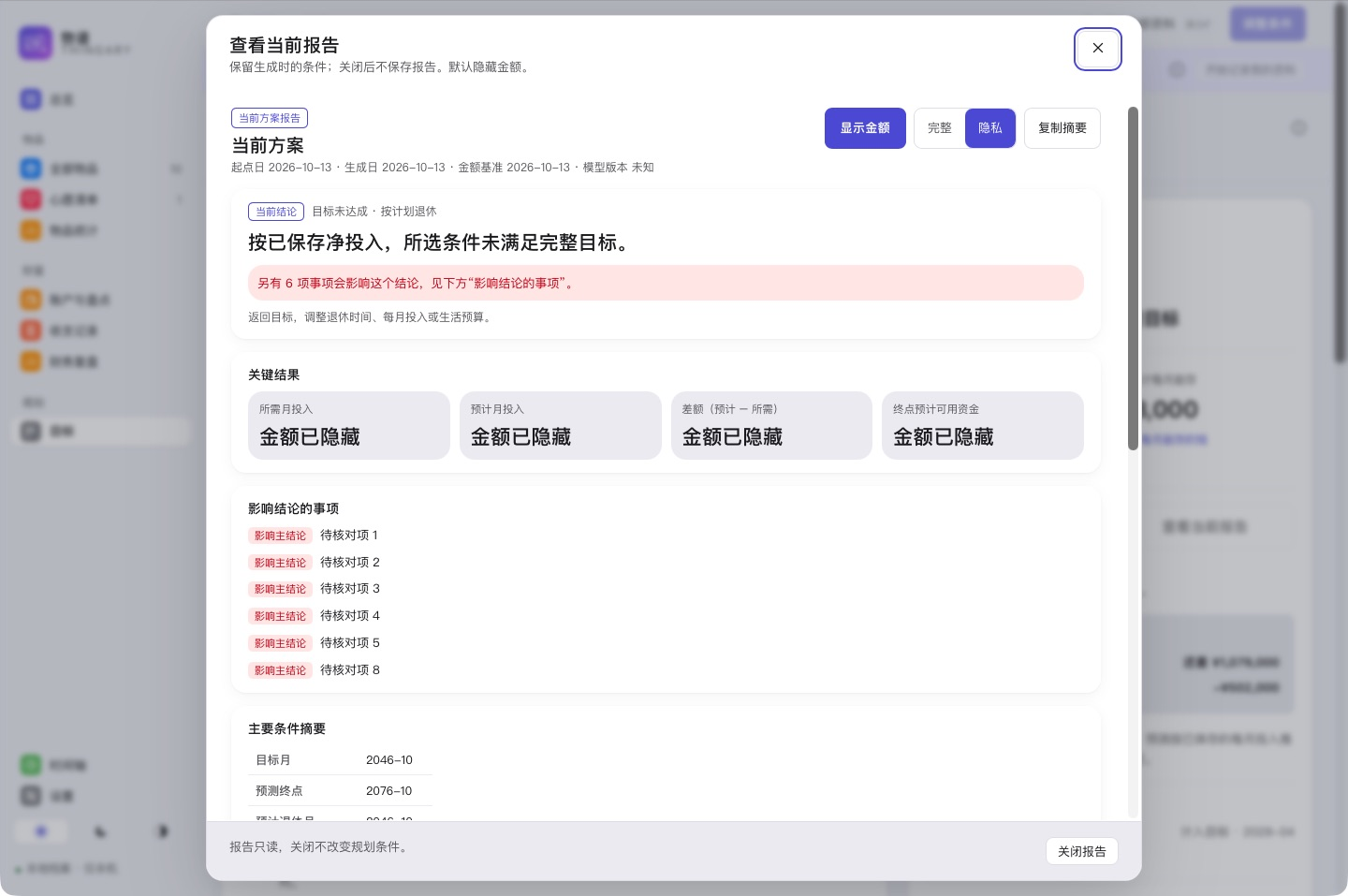Click 待核对项 5 in the list

tap(350, 643)
